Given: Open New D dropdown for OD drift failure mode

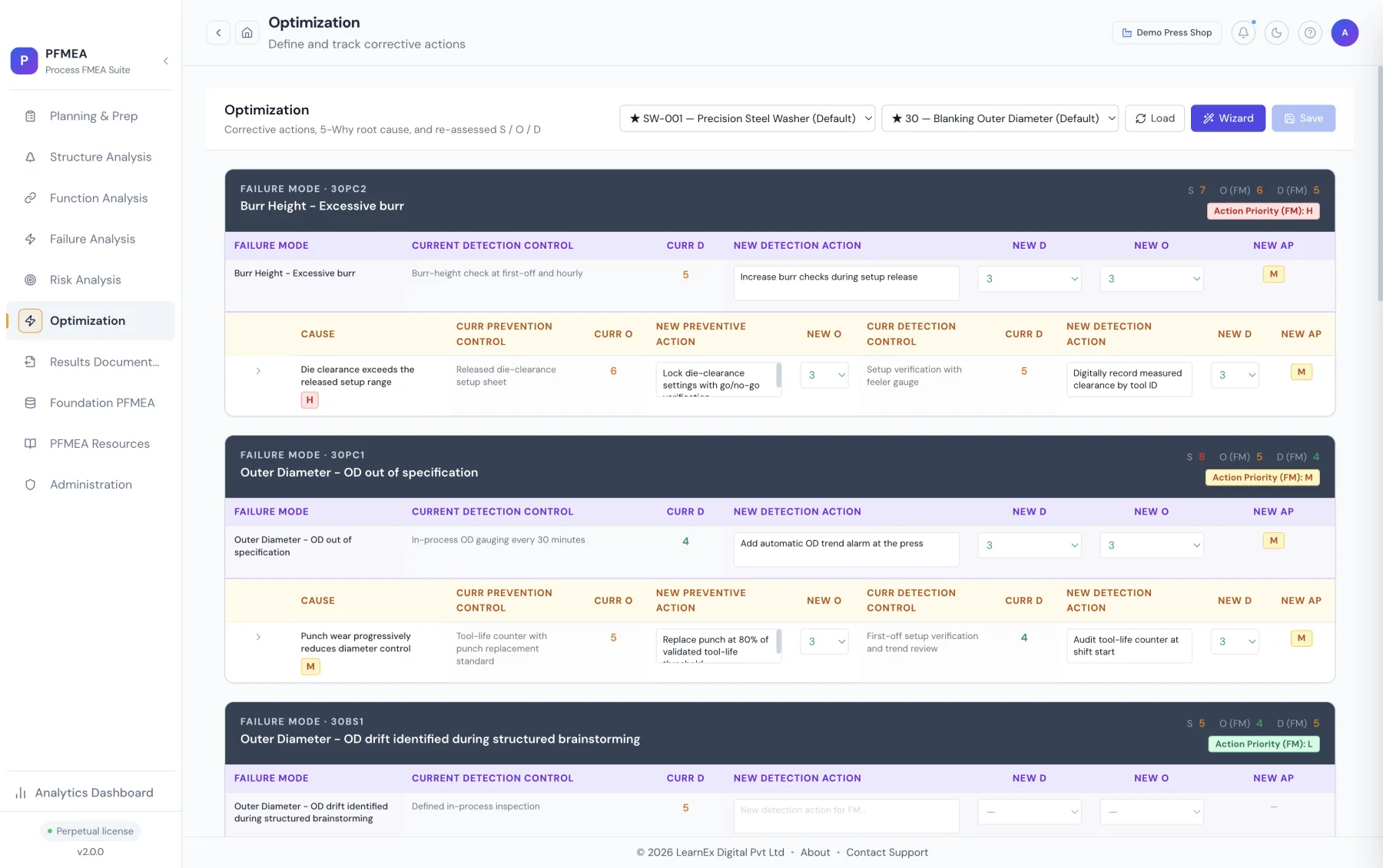Looking at the screenshot, I should click(x=1030, y=812).
